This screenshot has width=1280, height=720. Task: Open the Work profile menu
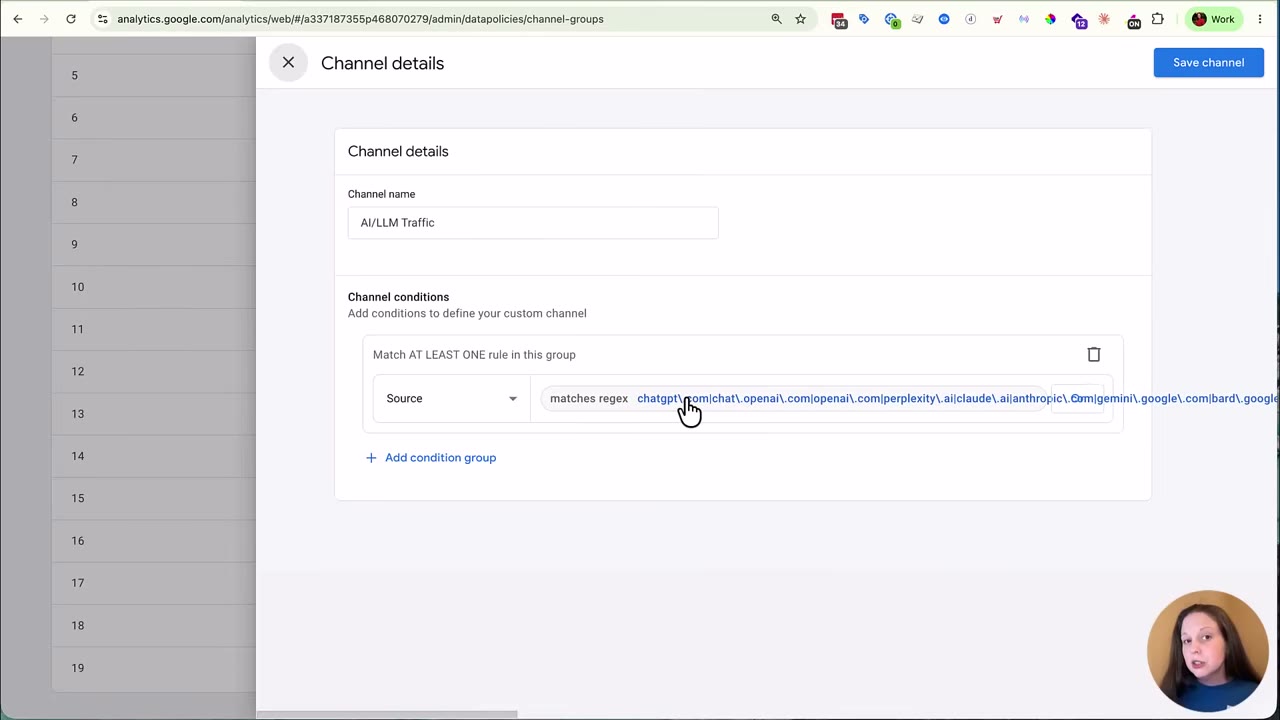coord(1213,19)
